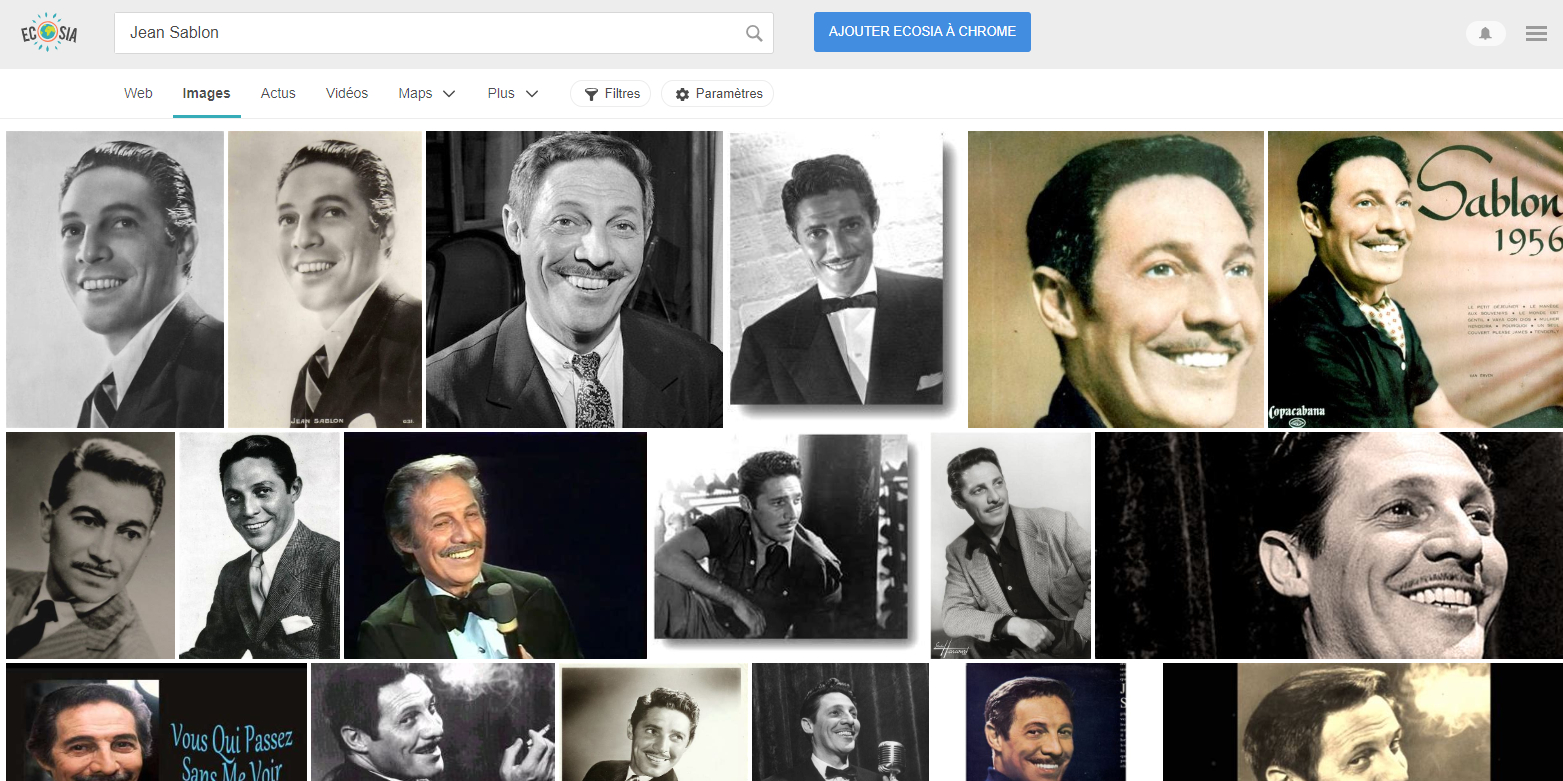Open the Vous Qui Passez Sans Me Voir image

[156, 721]
